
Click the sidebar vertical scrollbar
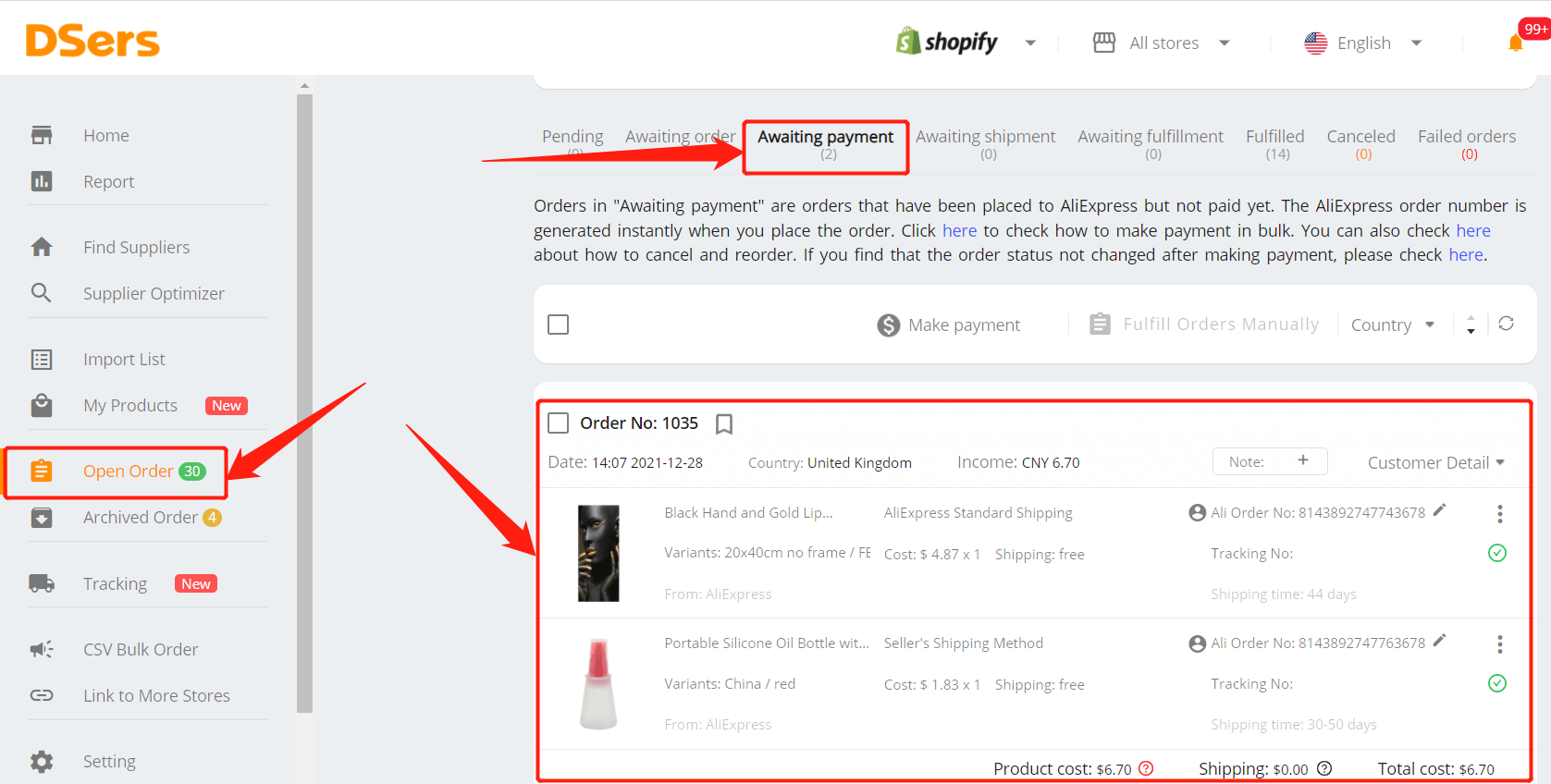pos(304,402)
